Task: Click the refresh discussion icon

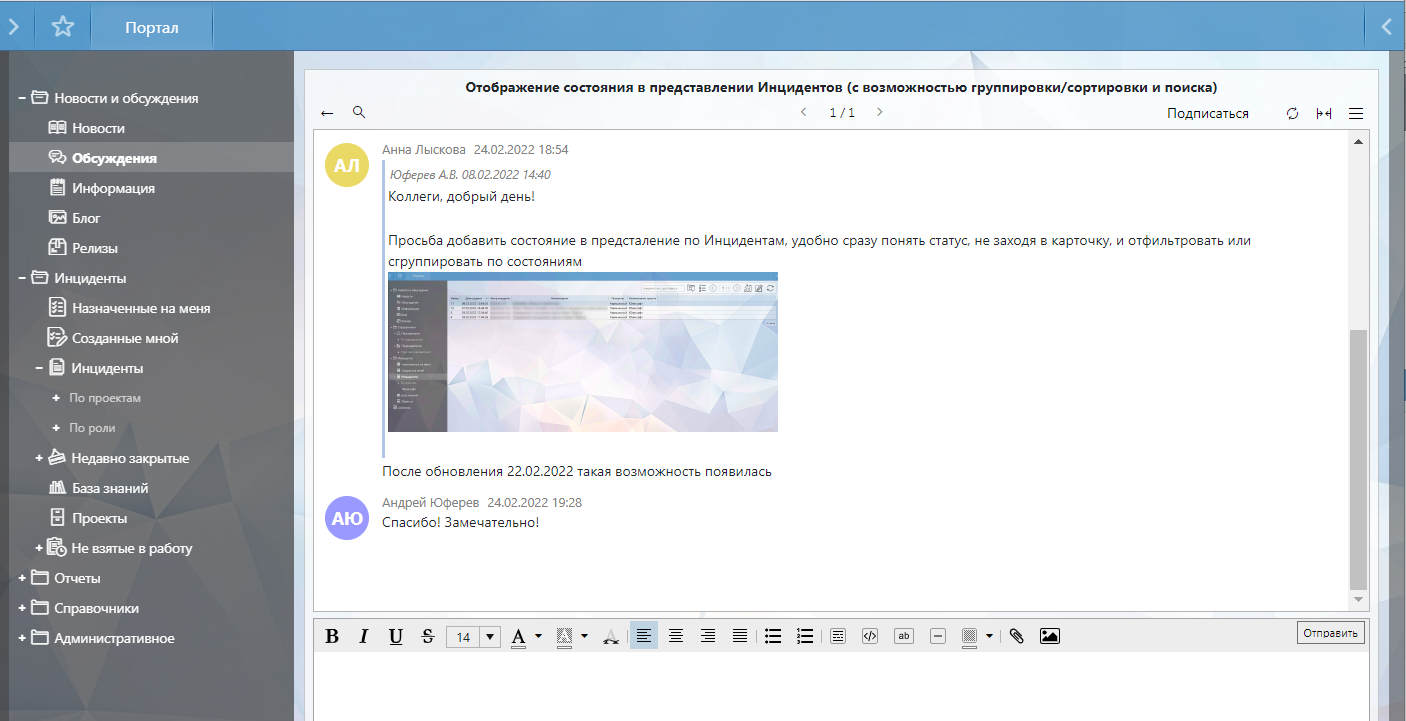Action: coord(1292,113)
